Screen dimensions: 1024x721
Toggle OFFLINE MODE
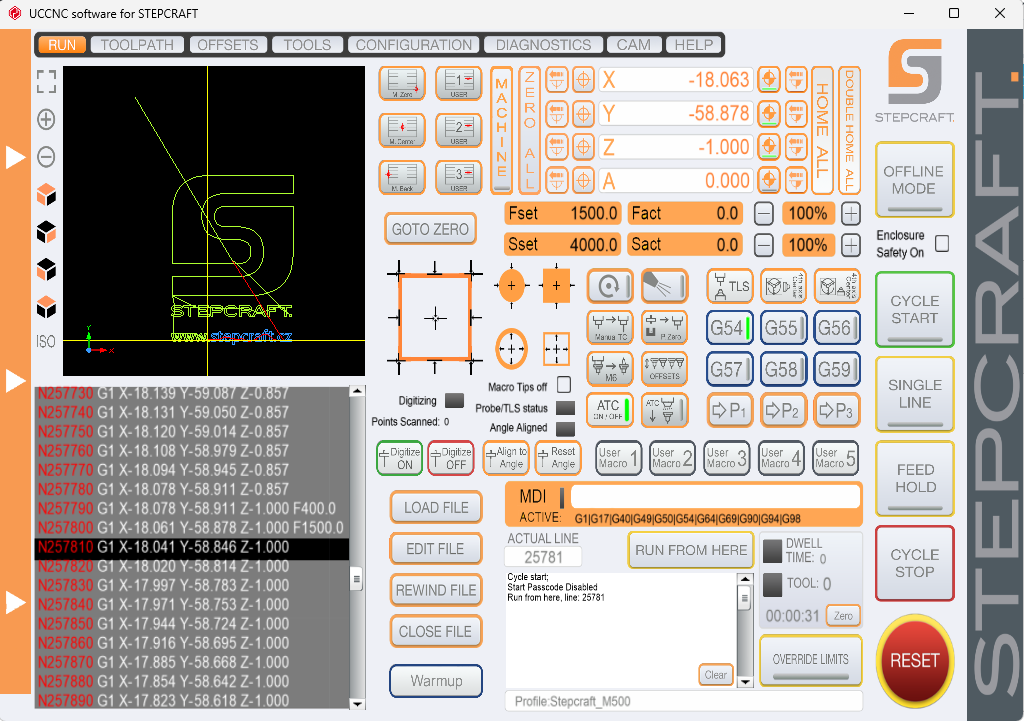point(914,180)
